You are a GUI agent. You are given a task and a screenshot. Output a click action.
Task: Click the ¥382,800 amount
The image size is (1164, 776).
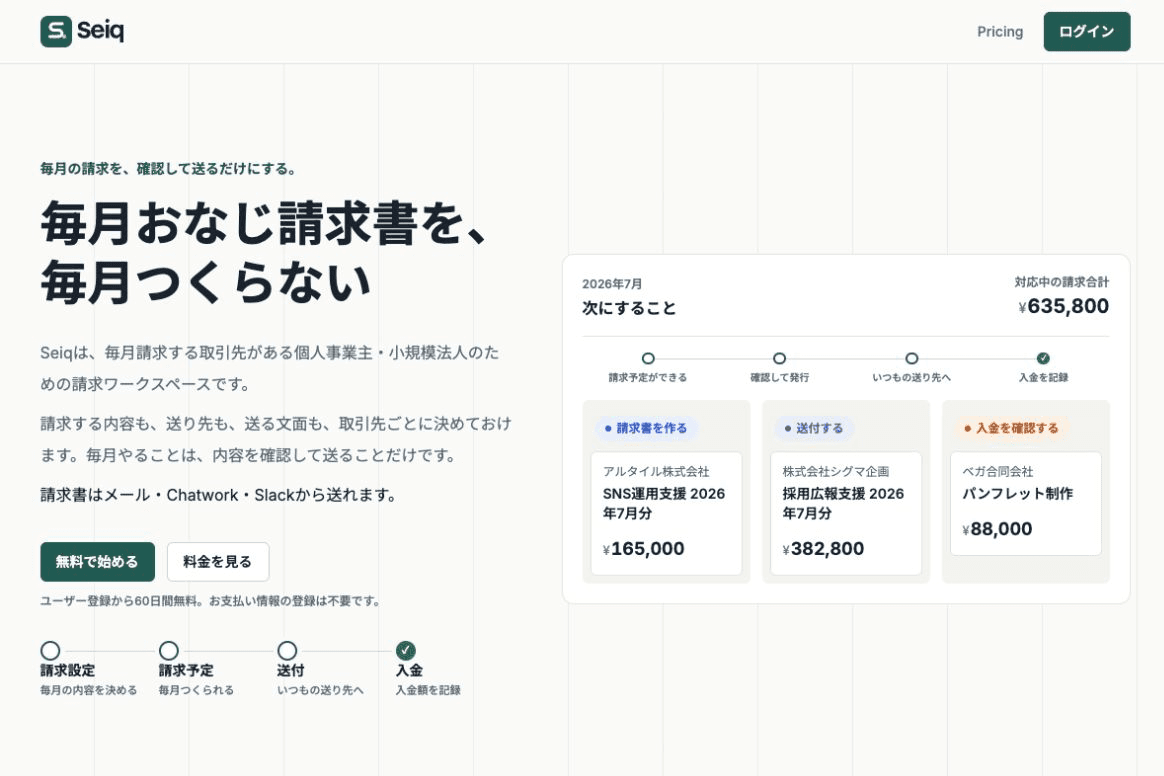point(823,549)
